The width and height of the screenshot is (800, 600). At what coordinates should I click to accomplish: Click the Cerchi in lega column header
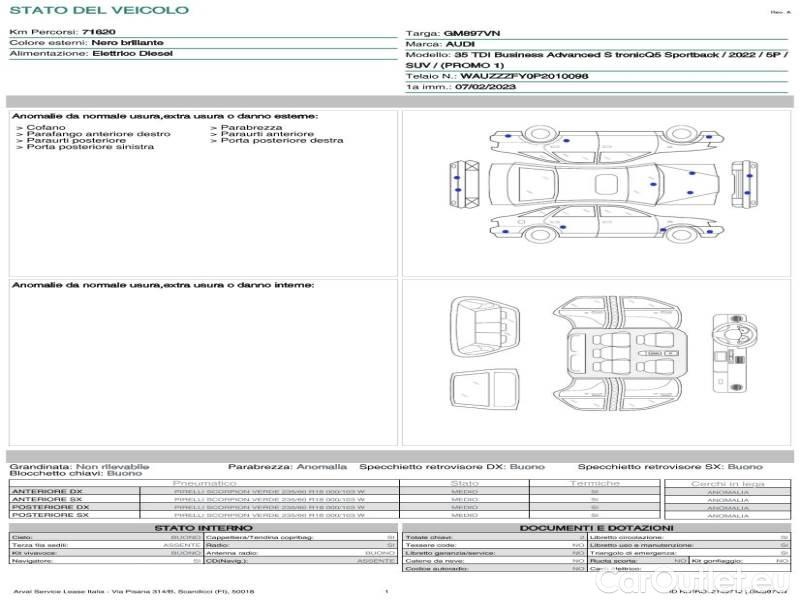pyautogui.click(x=727, y=484)
